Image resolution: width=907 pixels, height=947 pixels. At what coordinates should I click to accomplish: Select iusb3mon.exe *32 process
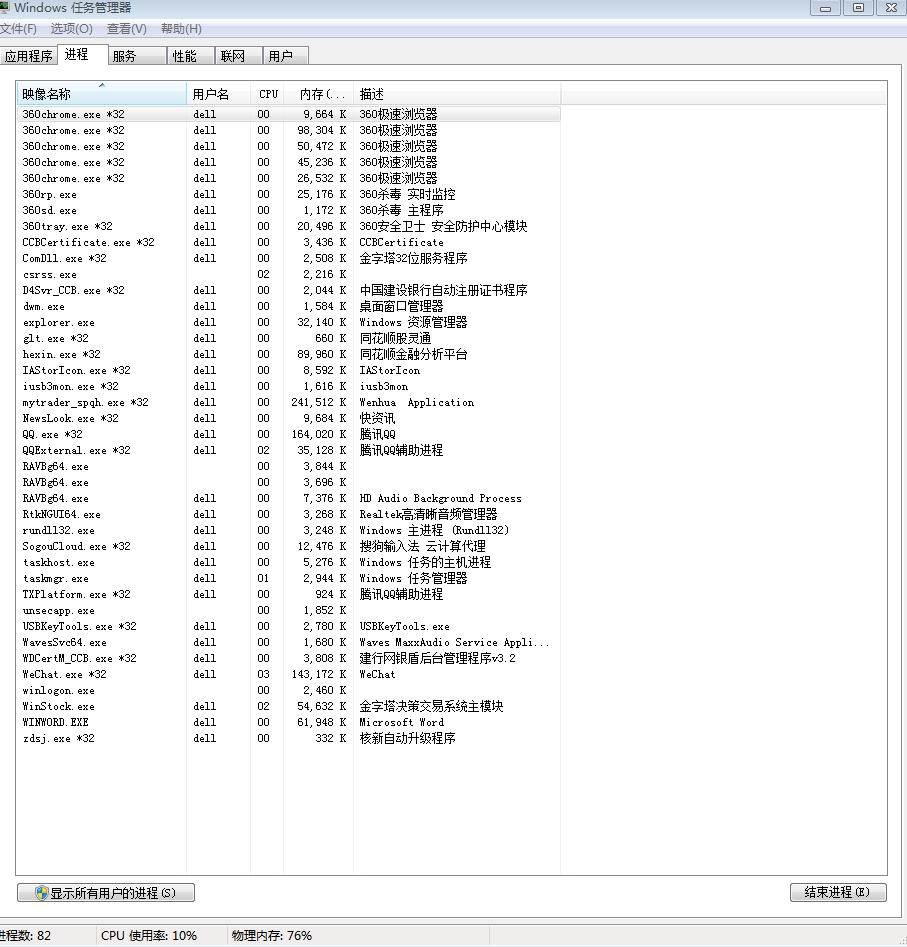289,387
